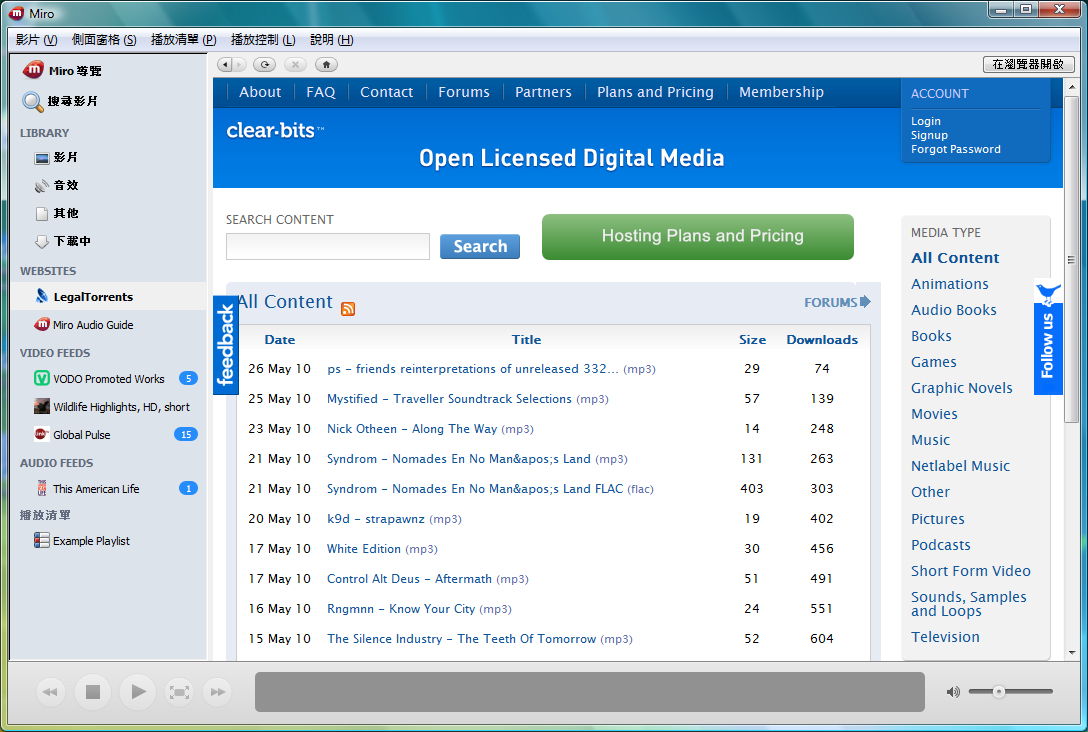This screenshot has height=732, width=1088.
Task: Open the Video library item
Action: click(x=56, y=158)
